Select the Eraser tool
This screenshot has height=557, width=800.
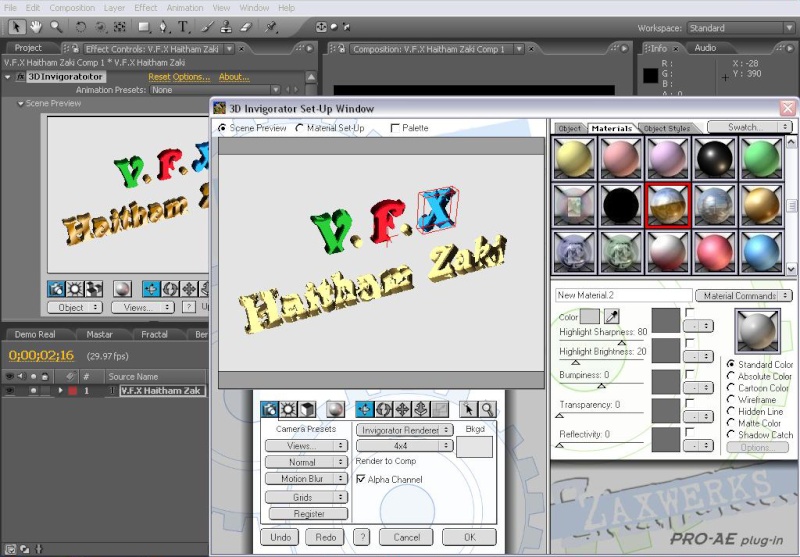(246, 27)
